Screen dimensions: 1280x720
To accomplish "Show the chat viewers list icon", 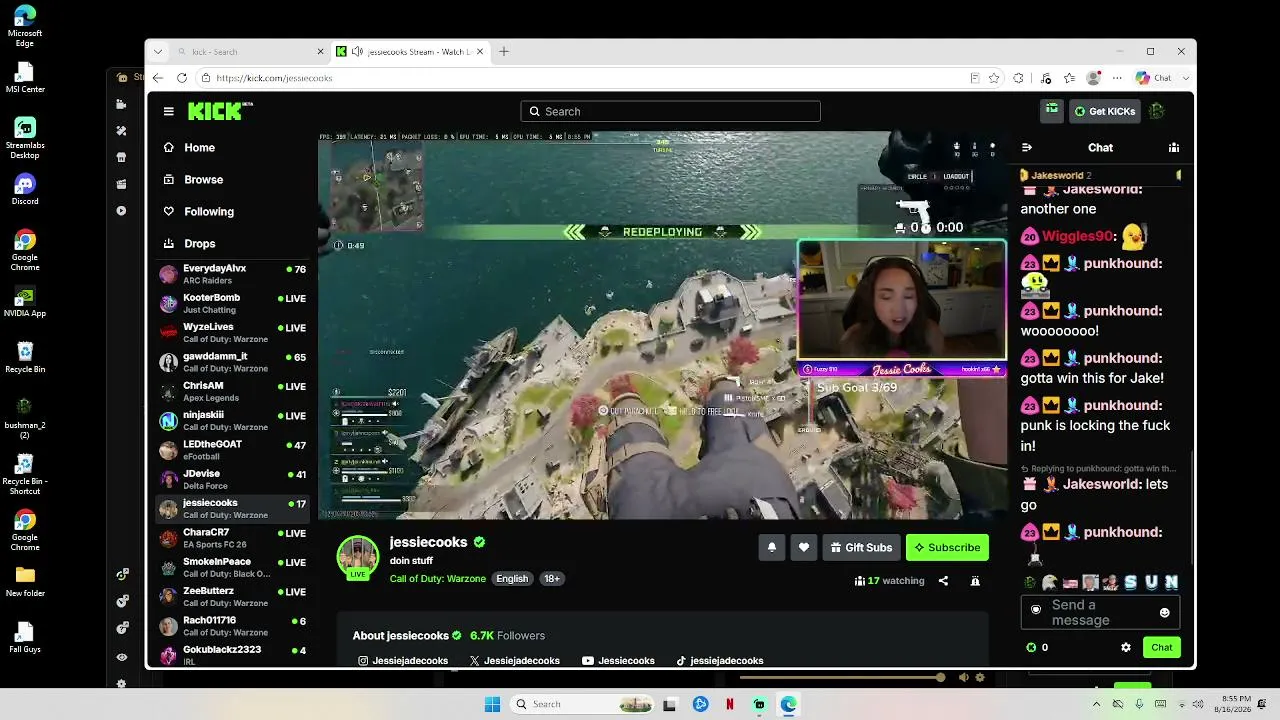I will tap(1174, 147).
